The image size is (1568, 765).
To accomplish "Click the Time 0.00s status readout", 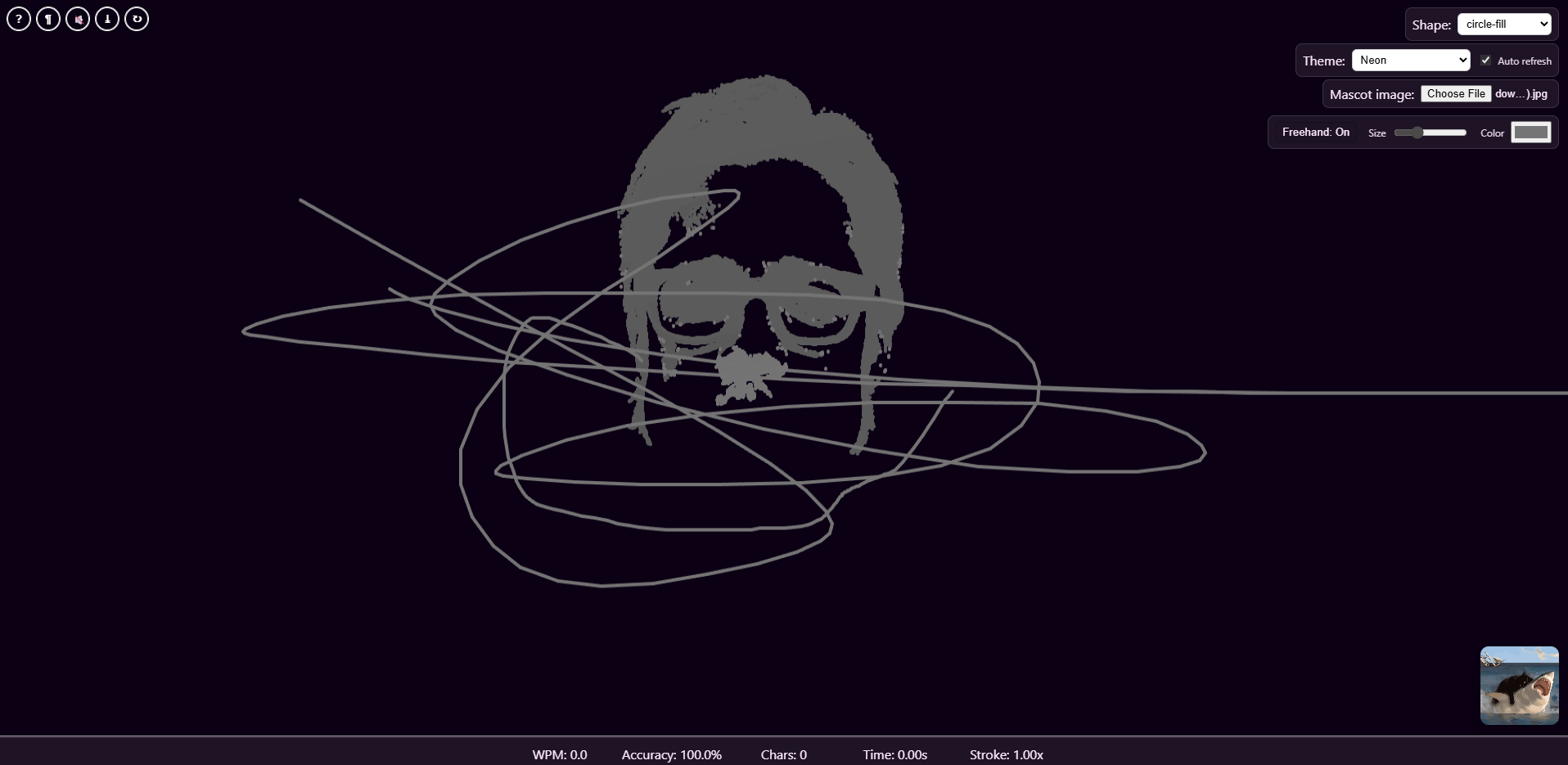I will tap(894, 754).
